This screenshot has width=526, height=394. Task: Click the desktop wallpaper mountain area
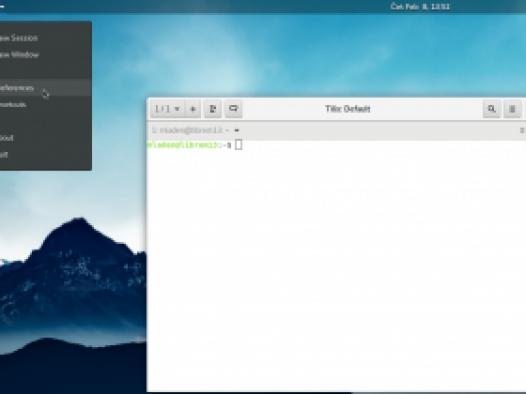coord(74,285)
